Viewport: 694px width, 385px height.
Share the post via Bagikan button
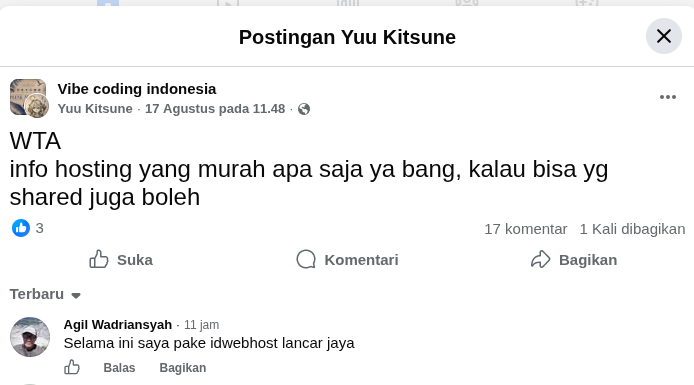[x=574, y=260]
